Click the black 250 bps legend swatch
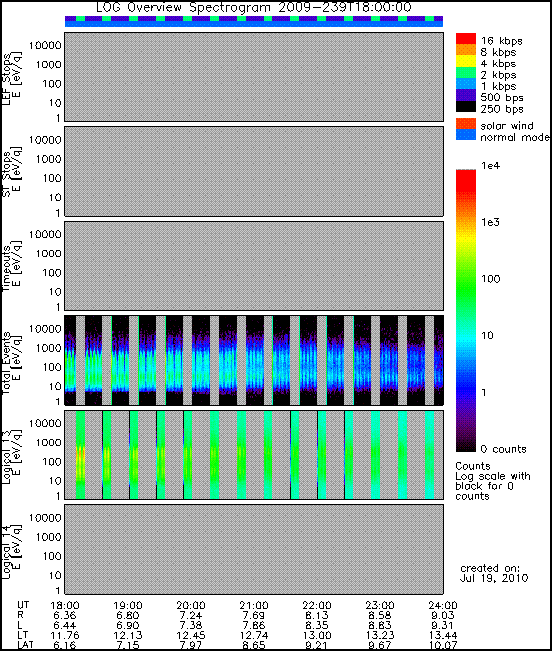This screenshot has height=651, width=552. [x=466, y=106]
